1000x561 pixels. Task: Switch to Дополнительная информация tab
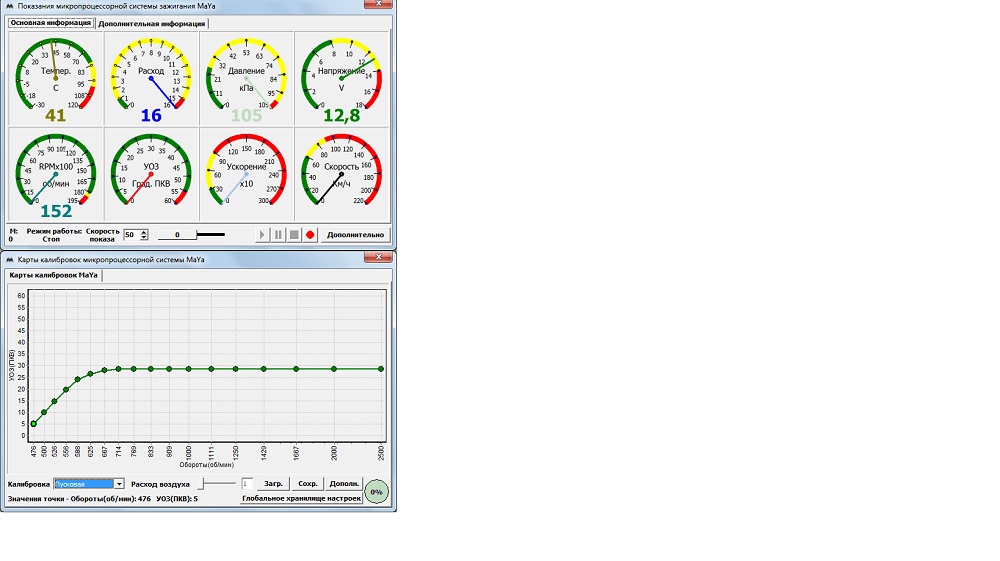[x=152, y=23]
